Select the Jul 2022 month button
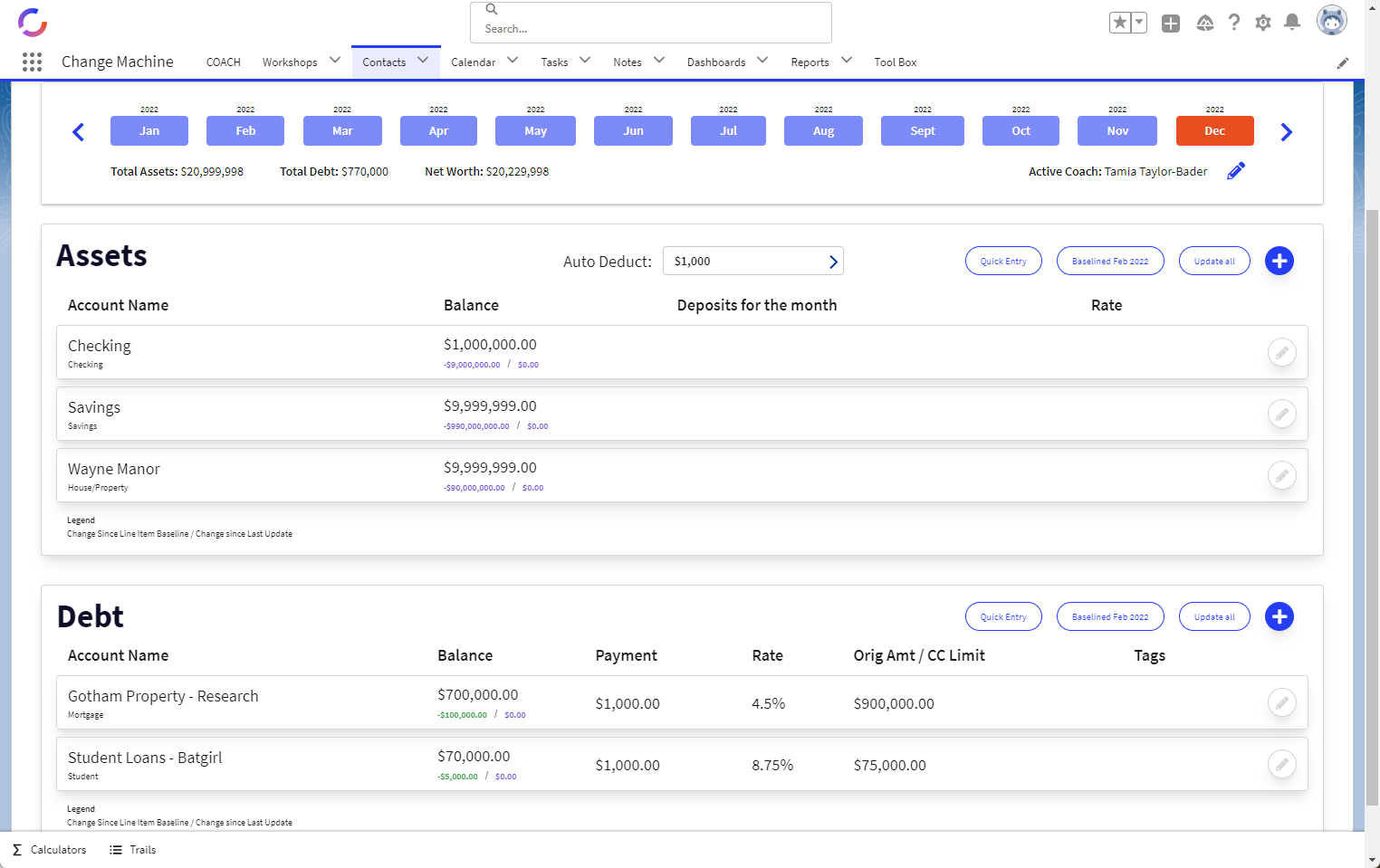This screenshot has width=1380, height=868. pos(728,131)
